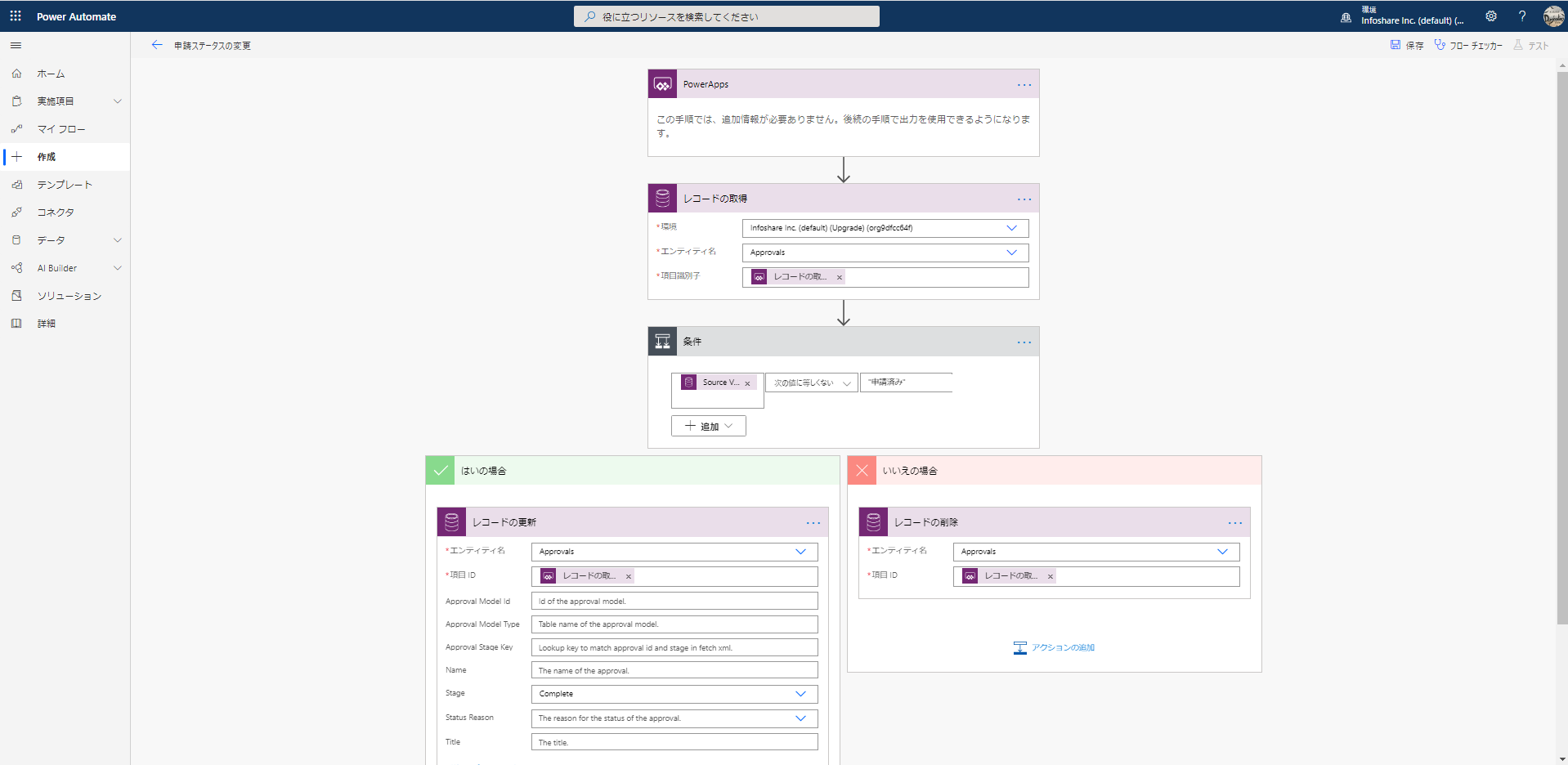Open the user account avatar
The width and height of the screenshot is (1568, 765).
click(1553, 16)
